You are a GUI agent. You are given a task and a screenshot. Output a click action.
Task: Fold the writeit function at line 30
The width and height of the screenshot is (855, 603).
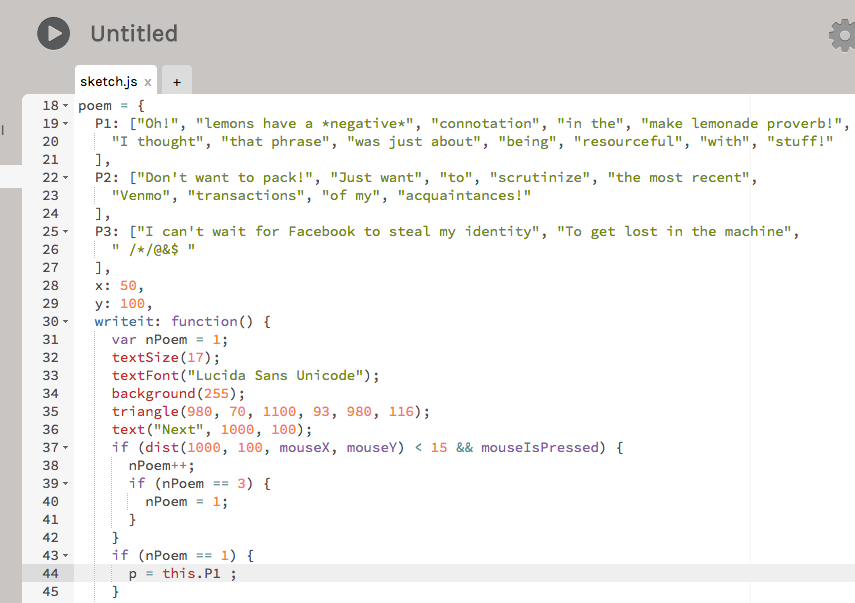(66, 322)
